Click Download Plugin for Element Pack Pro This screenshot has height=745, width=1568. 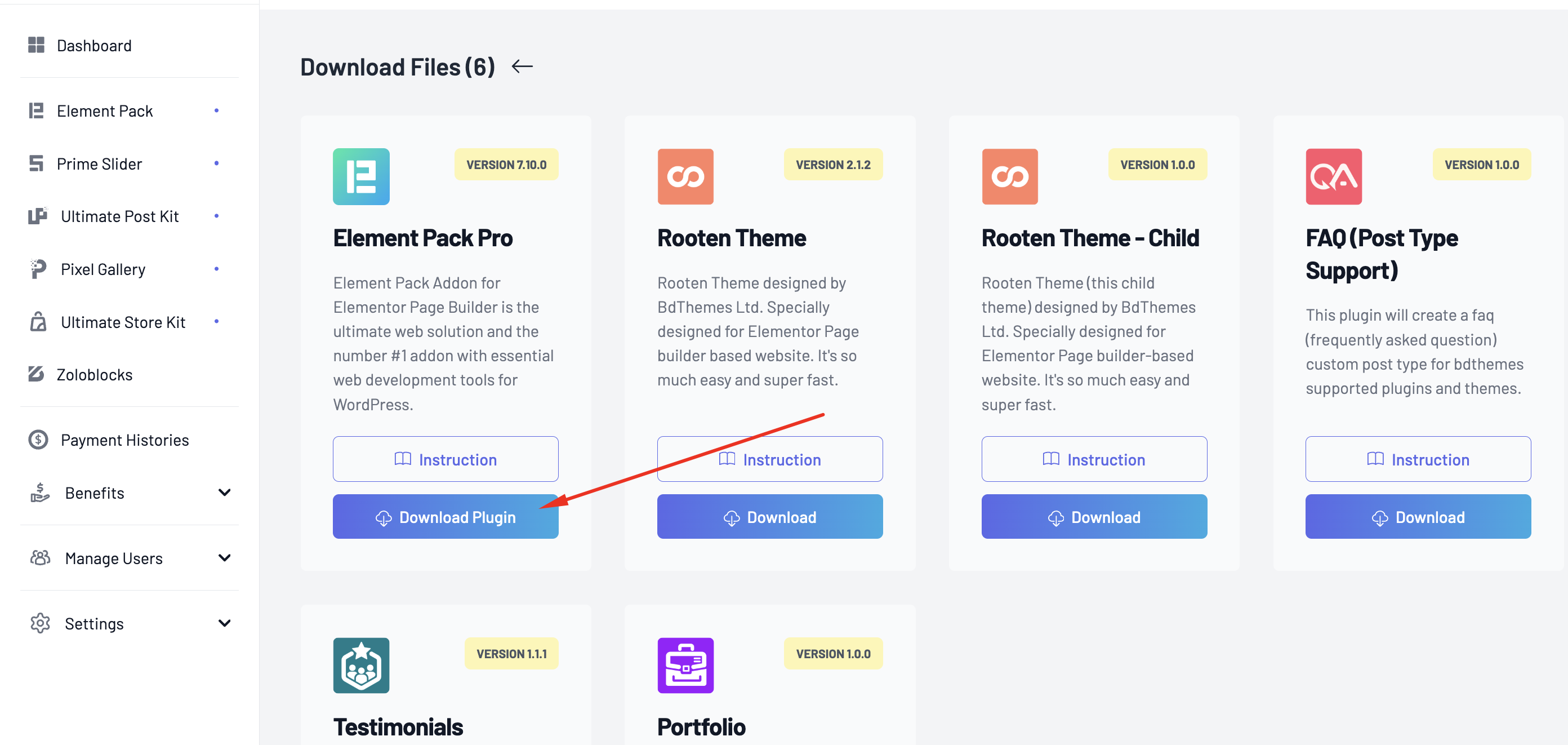(446, 517)
